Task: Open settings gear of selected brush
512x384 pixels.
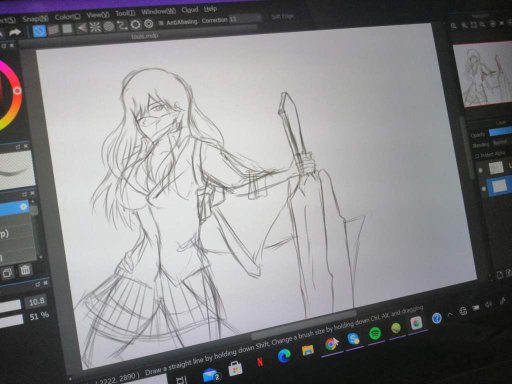Action: click(23, 207)
